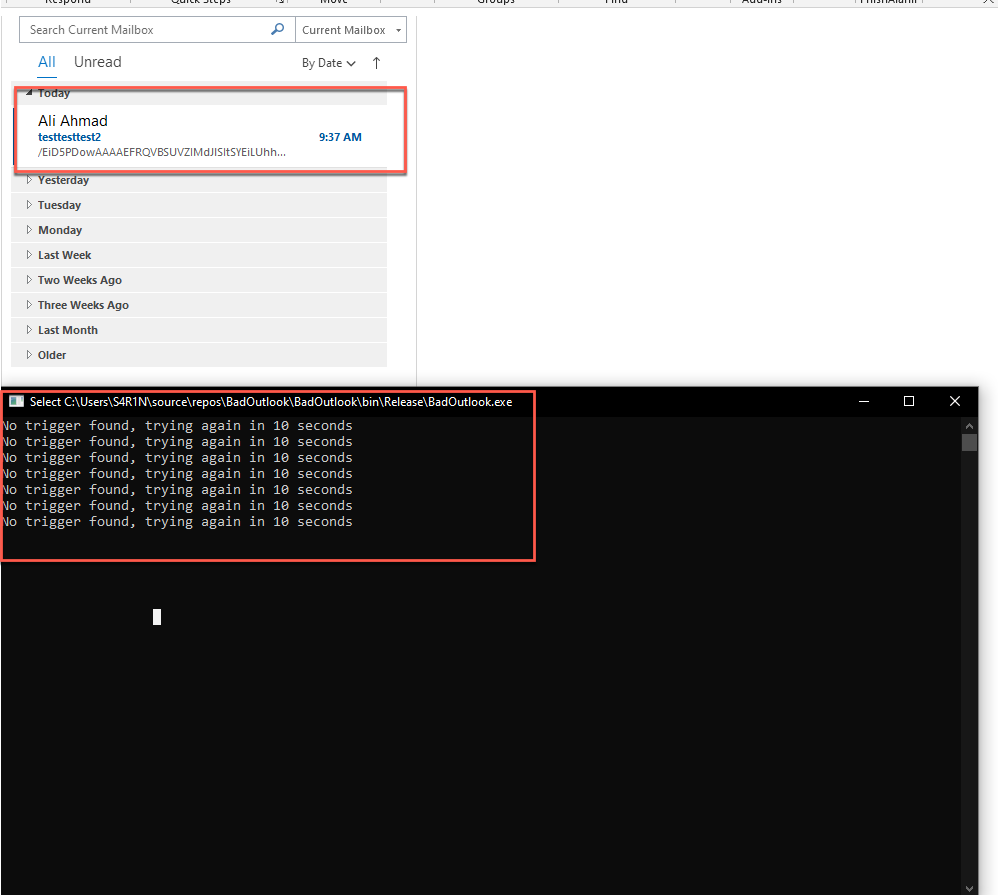Minimize the BadOutlook console window
The width and height of the screenshot is (998, 895).
tap(862, 401)
